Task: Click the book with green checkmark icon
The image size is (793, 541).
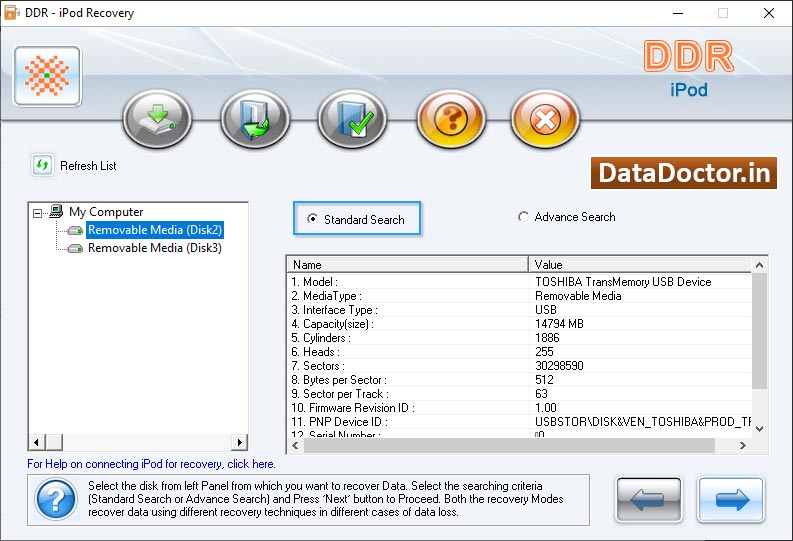Action: 353,119
